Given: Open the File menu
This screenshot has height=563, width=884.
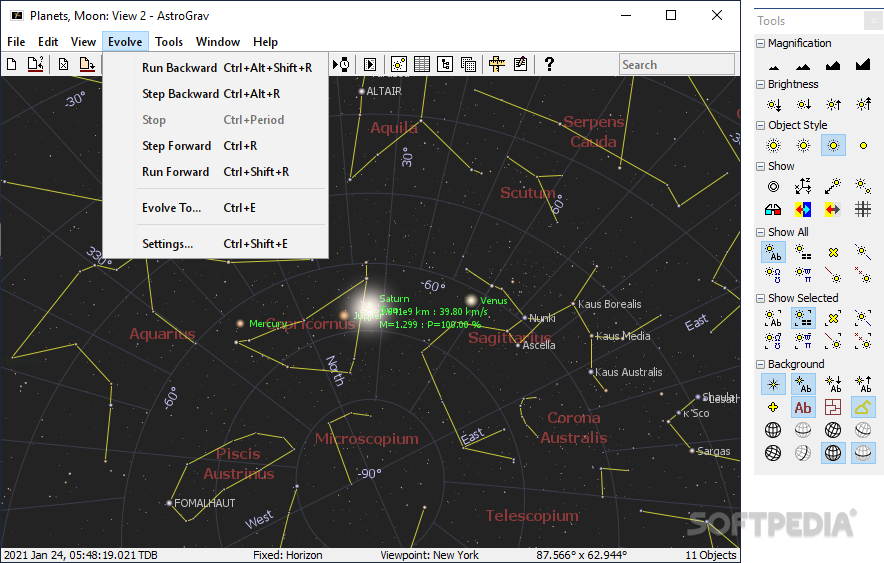Looking at the screenshot, I should coord(16,42).
